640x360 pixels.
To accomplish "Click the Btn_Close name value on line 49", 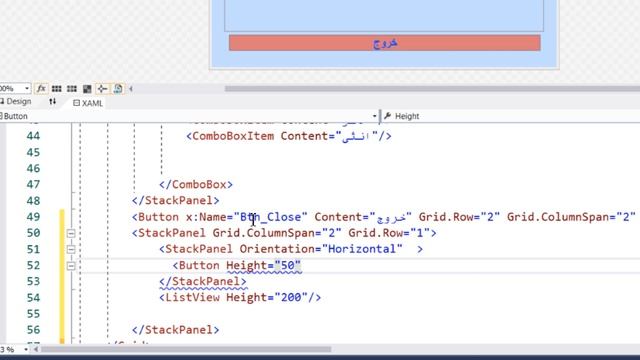I will pyautogui.click(x=270, y=217).
